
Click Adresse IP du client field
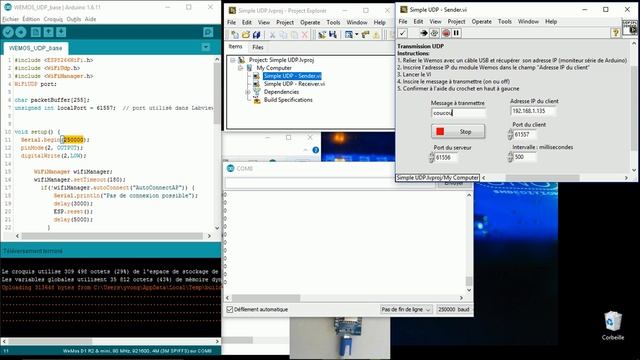tap(533, 111)
